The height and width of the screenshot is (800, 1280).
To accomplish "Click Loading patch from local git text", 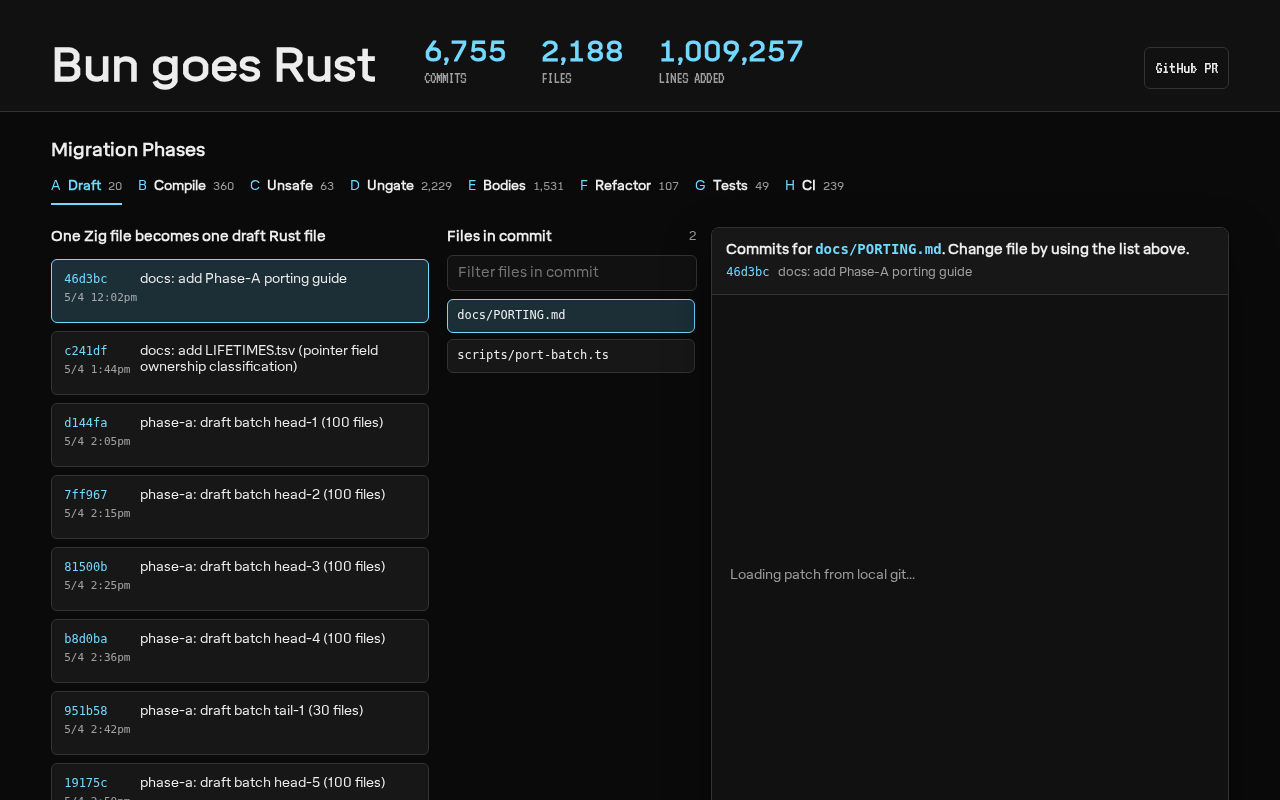I will click(822, 574).
